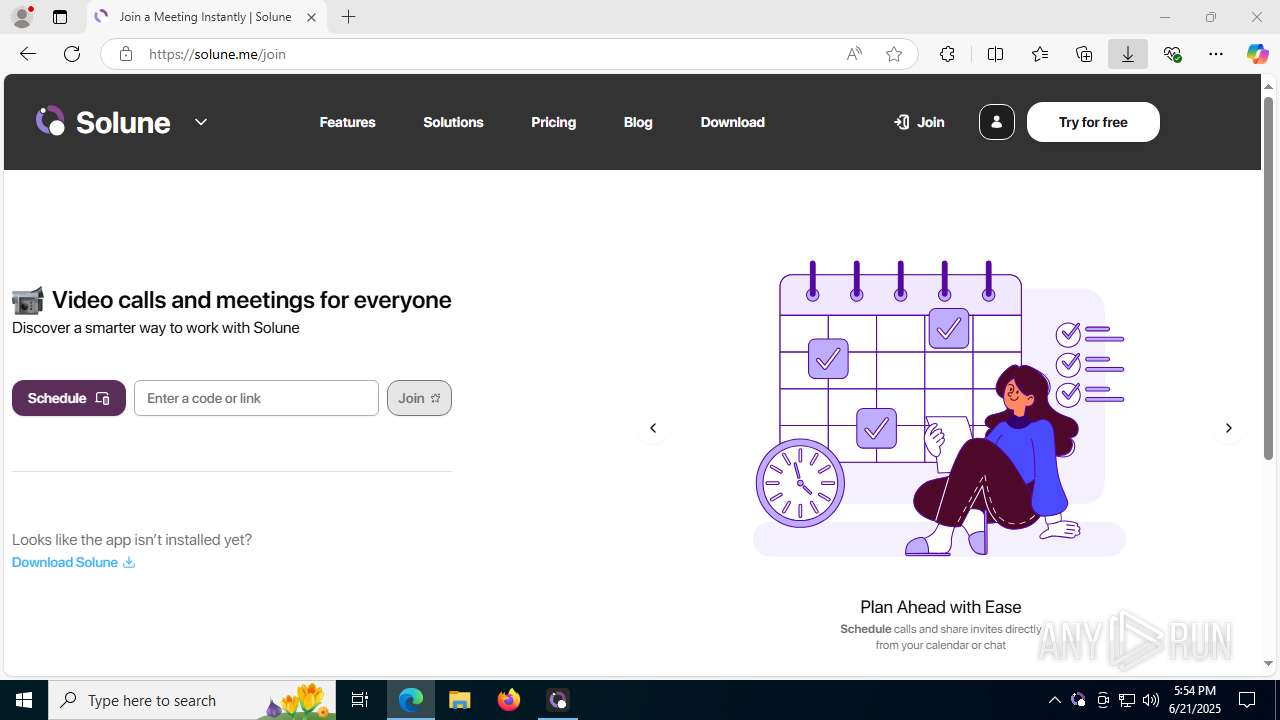Go to the Blog page
Viewport: 1280px width, 720px height.
click(638, 122)
